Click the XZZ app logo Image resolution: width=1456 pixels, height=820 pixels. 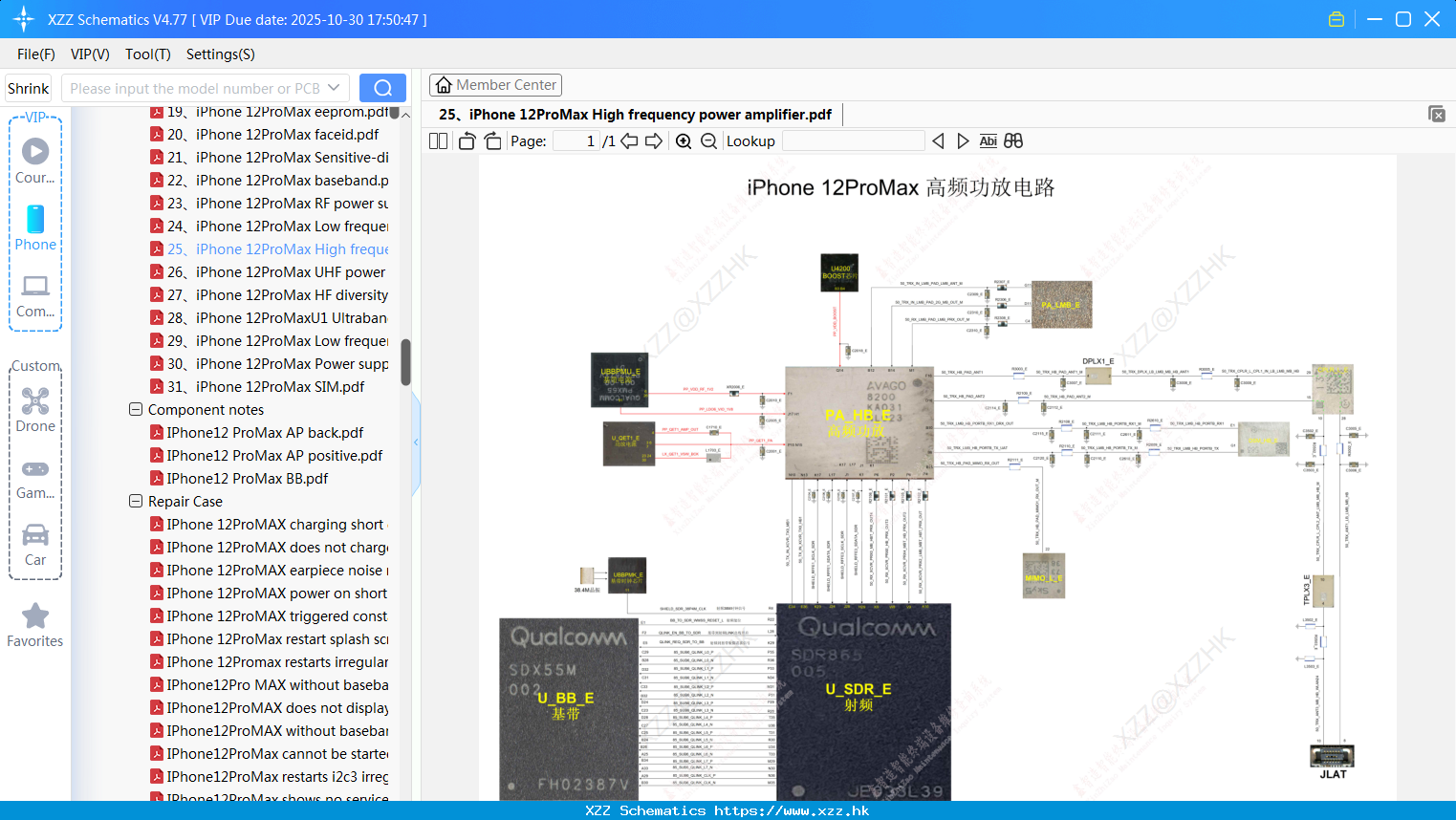tap(24, 19)
